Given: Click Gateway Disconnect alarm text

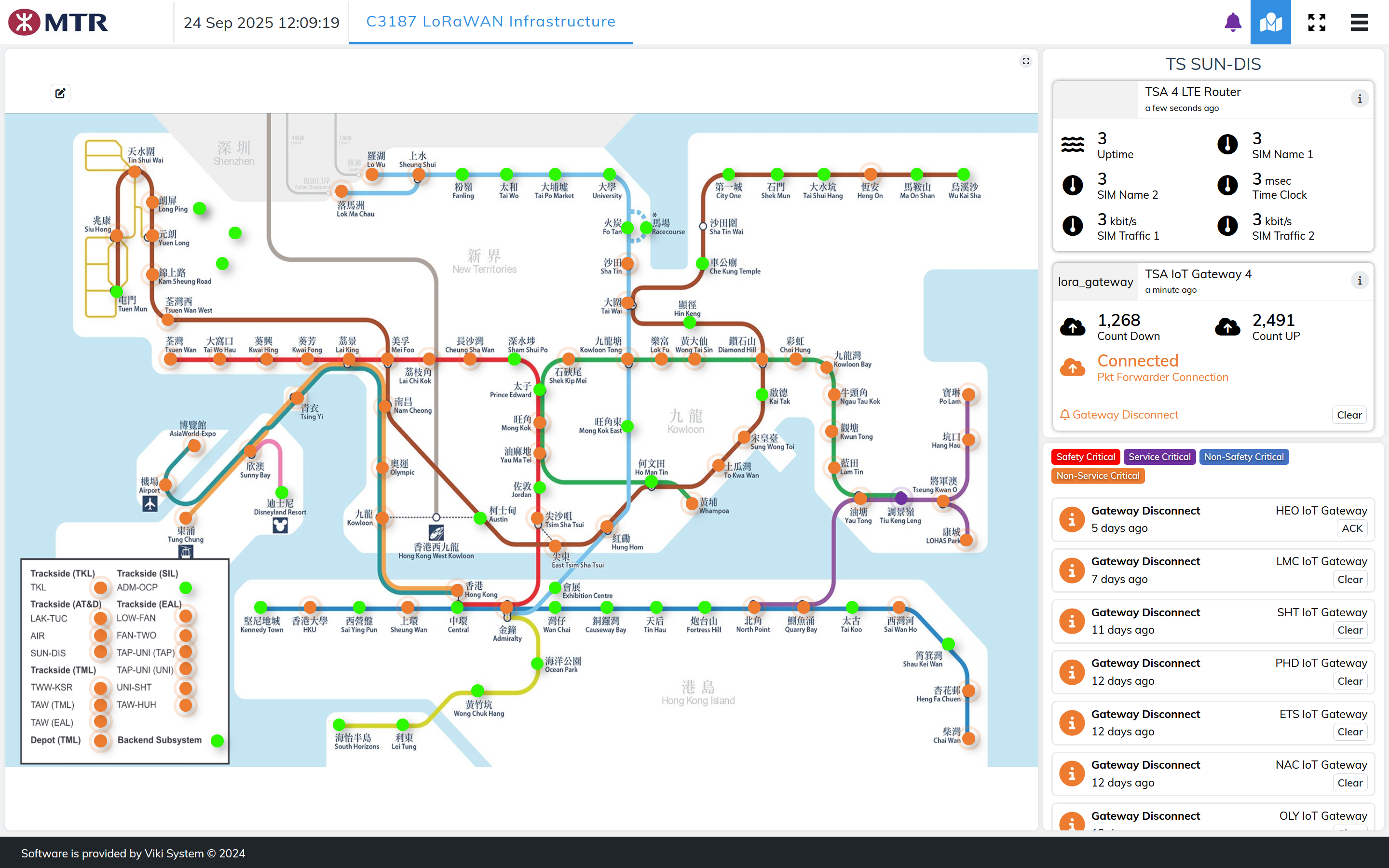Looking at the screenshot, I should pos(1125,415).
